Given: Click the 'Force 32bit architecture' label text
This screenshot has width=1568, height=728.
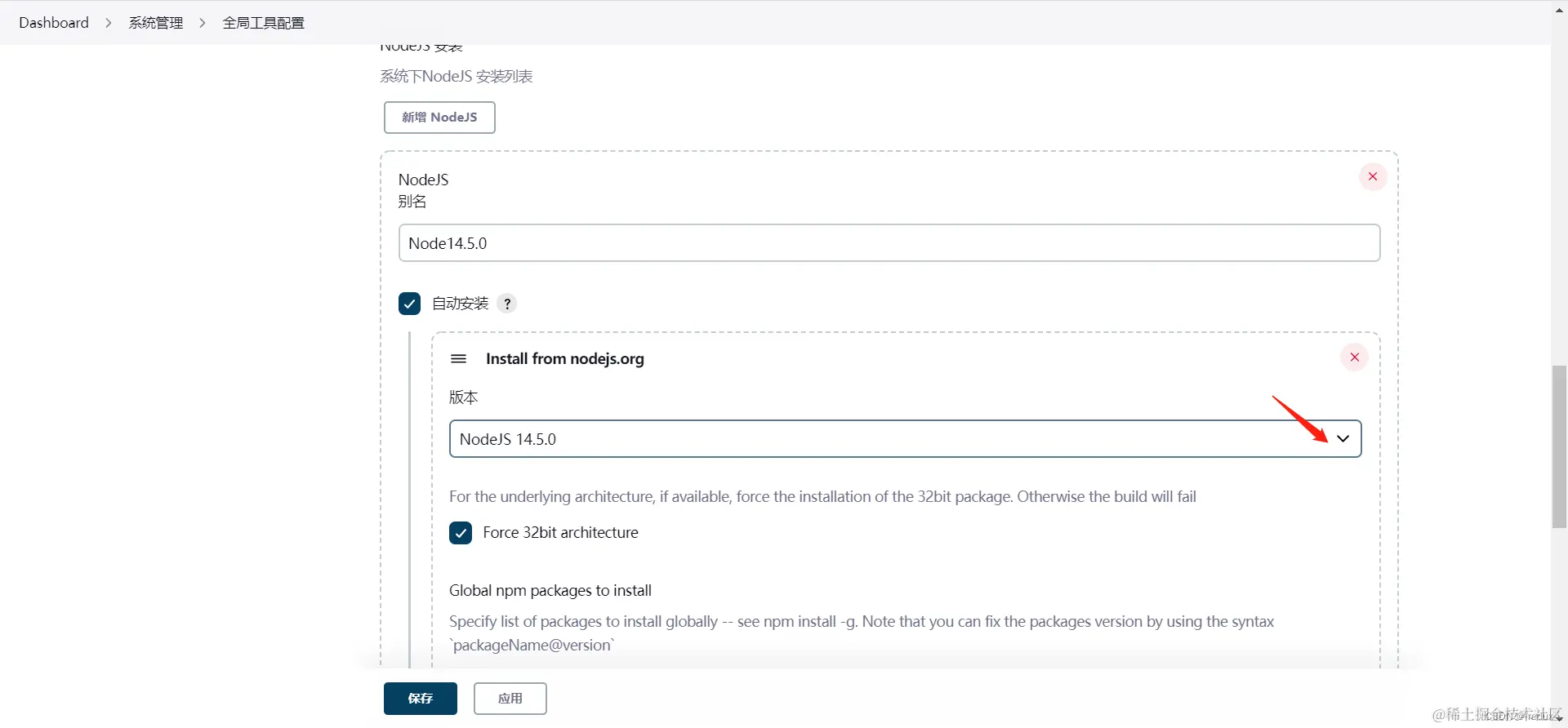Looking at the screenshot, I should coord(561,533).
